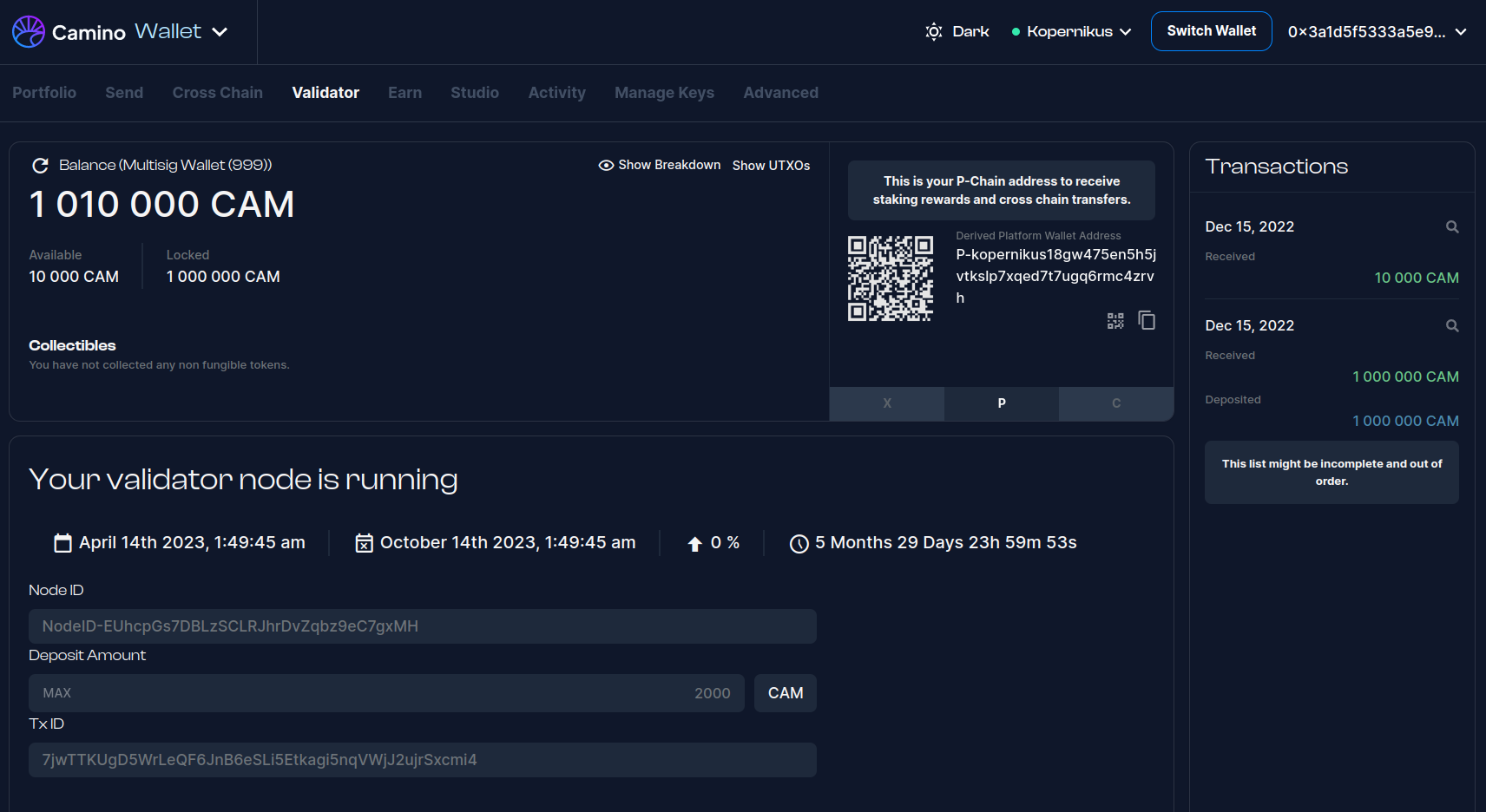Click the Switch Wallet button
The height and width of the screenshot is (812, 1486).
pyautogui.click(x=1211, y=31)
